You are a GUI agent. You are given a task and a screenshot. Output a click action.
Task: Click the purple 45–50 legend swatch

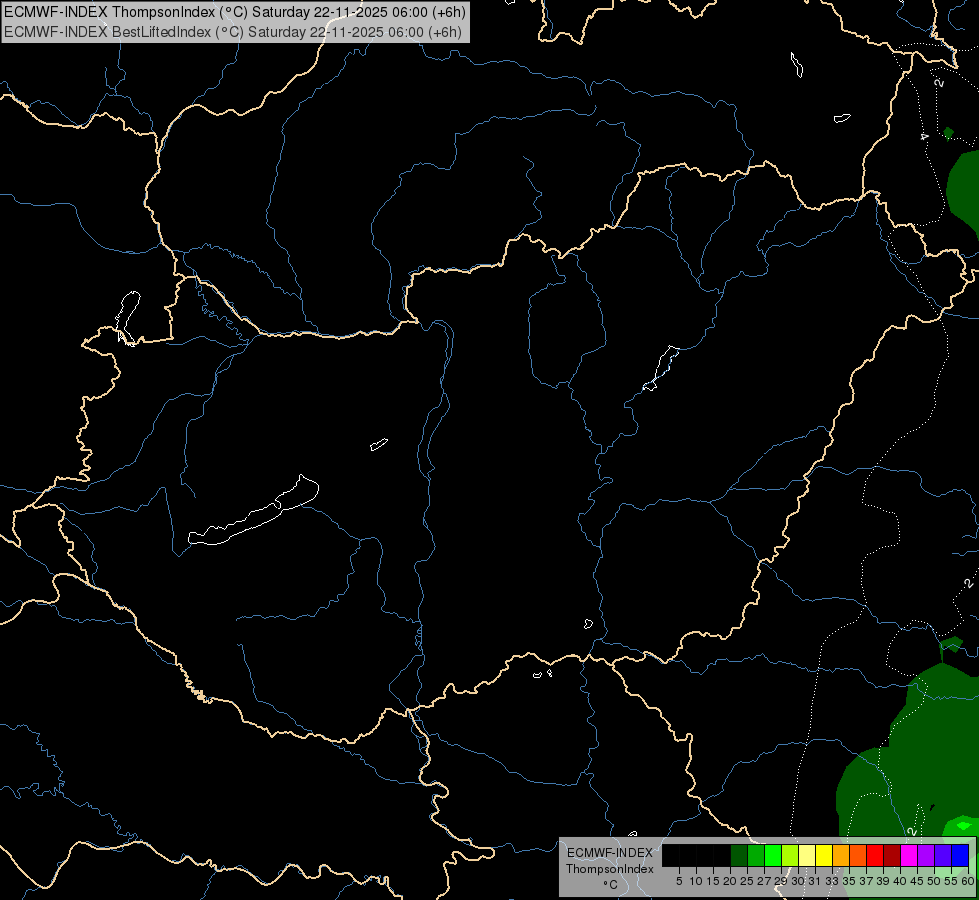point(925,856)
